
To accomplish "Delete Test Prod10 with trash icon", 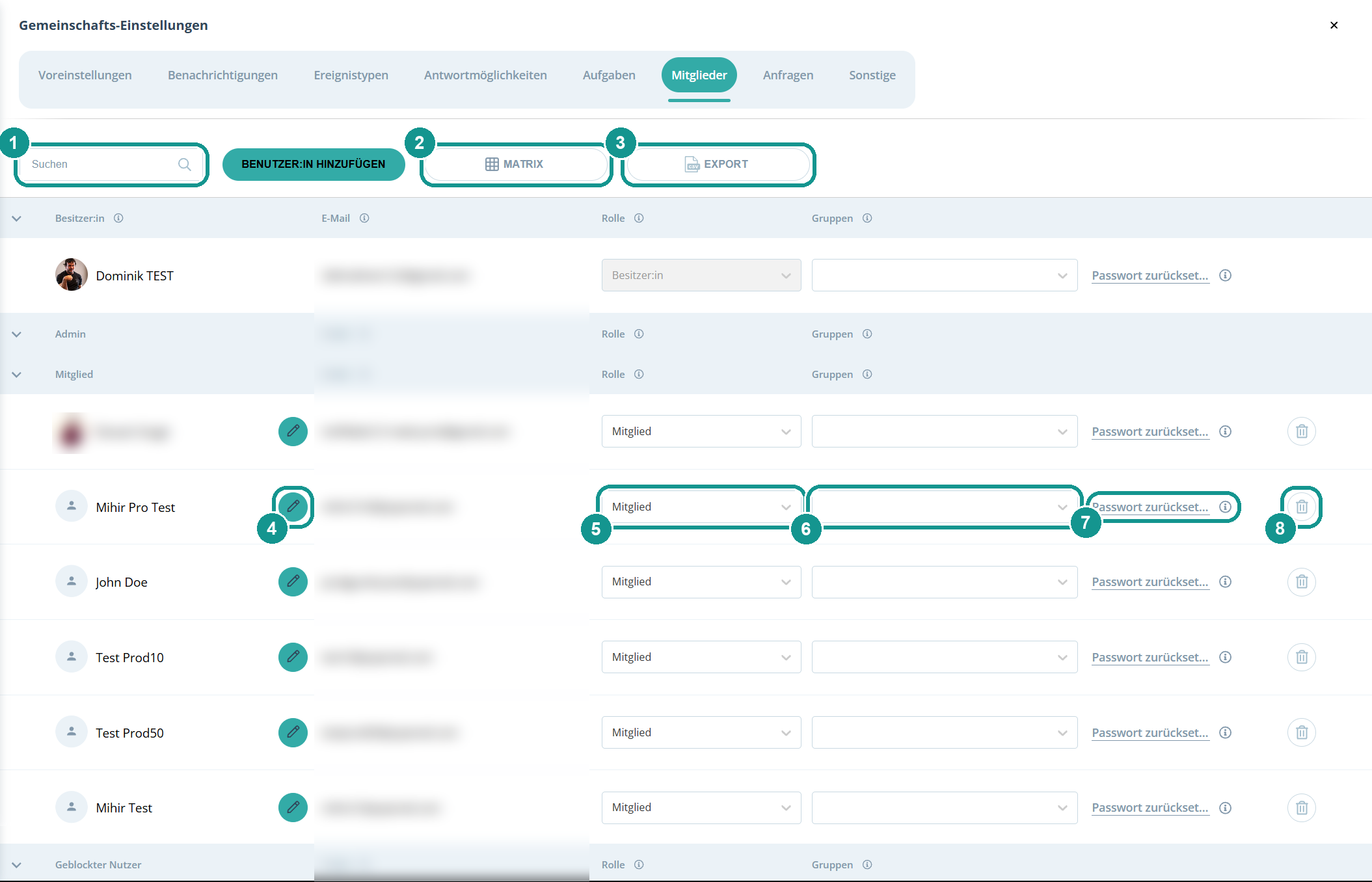I will click(x=1302, y=657).
